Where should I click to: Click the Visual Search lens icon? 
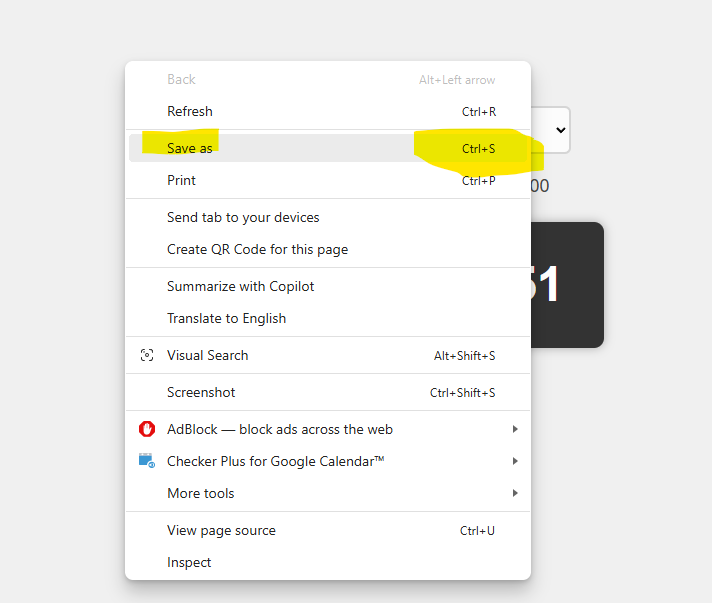point(147,355)
